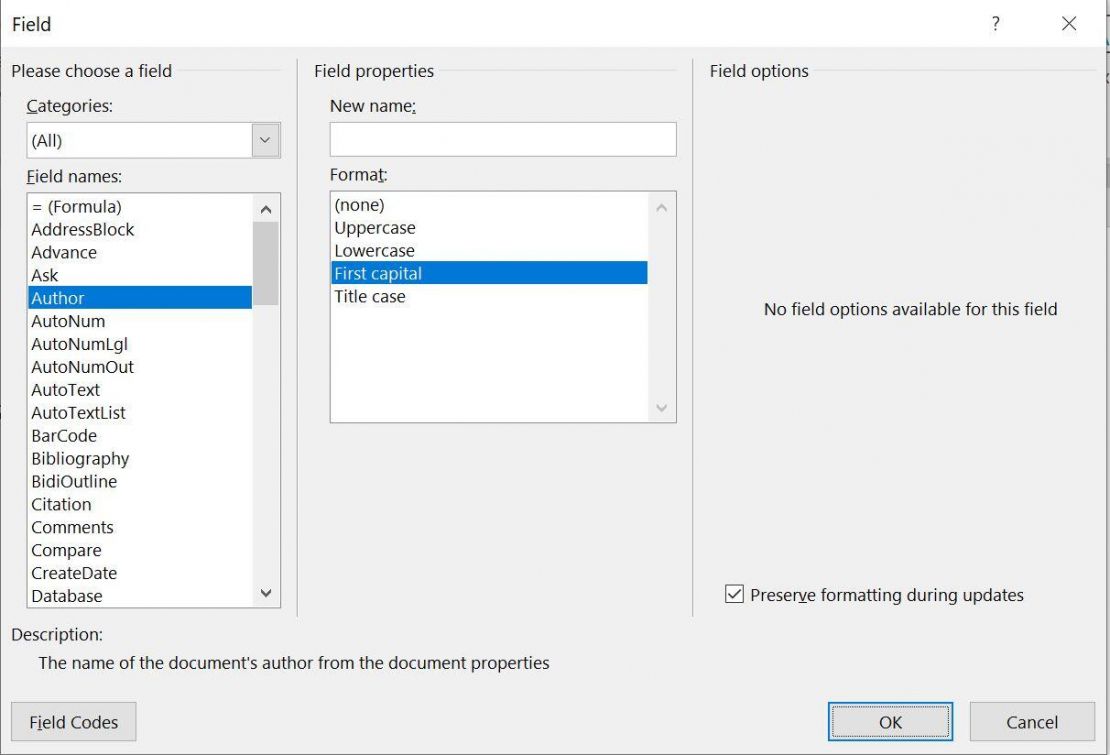Open the Categories dropdown
The height and width of the screenshot is (755, 1110).
(x=264, y=140)
